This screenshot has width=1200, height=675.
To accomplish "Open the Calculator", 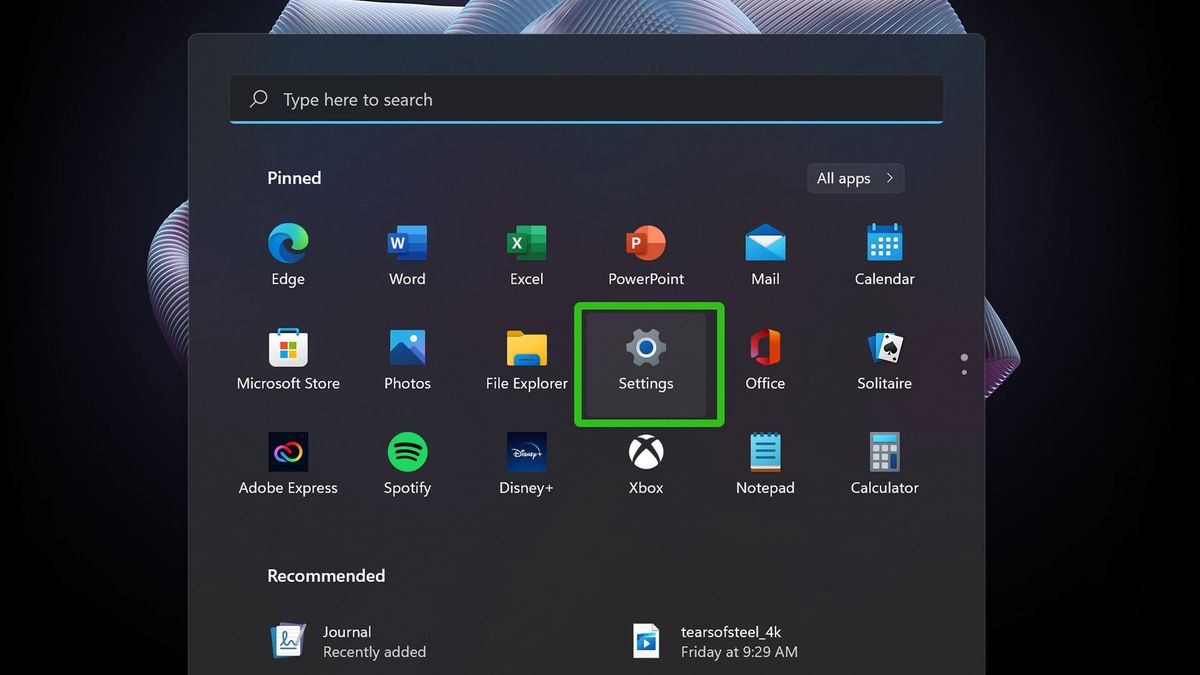I will point(883,452).
